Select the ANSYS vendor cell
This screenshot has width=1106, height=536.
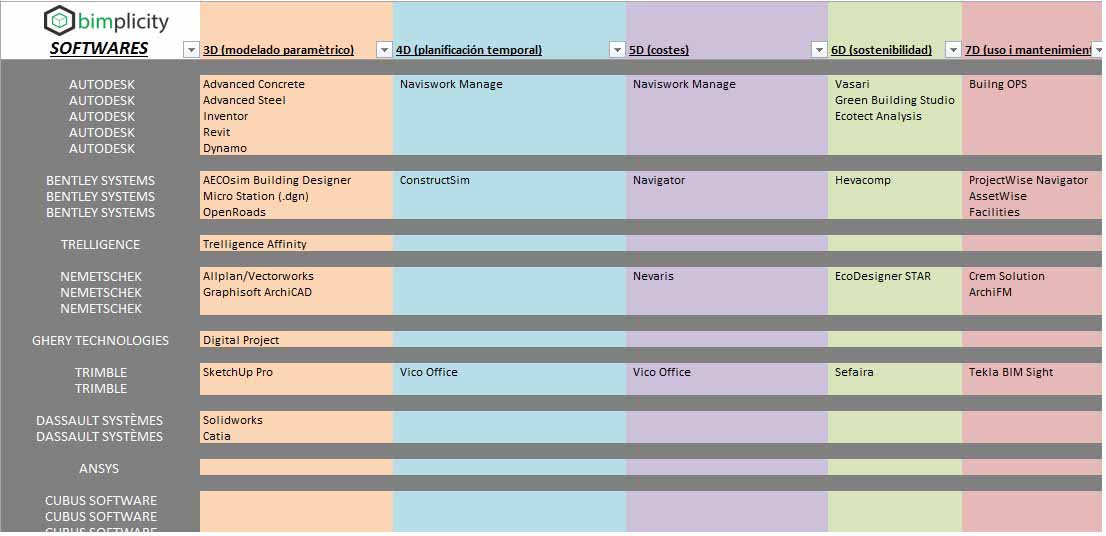99,469
